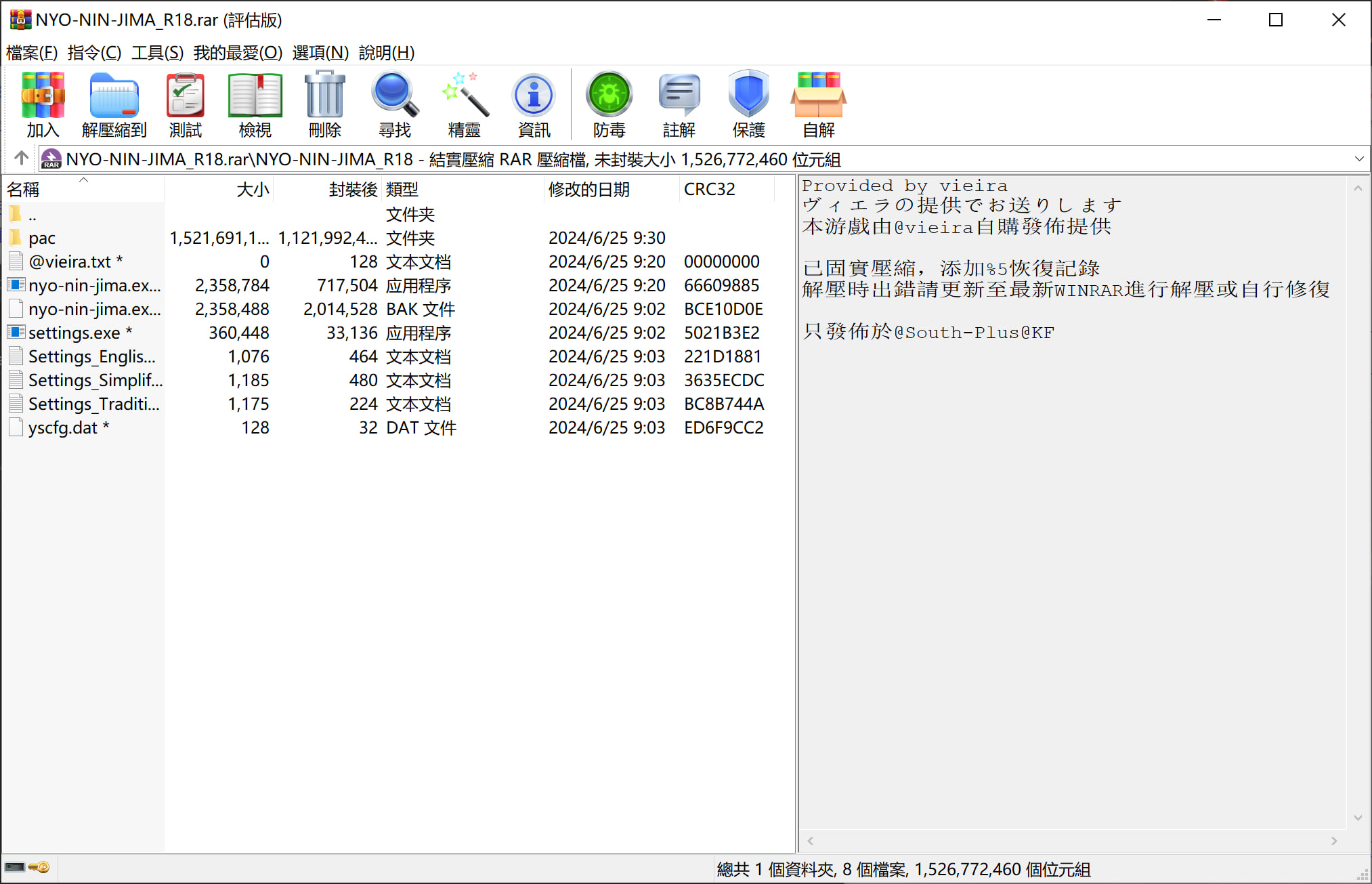
Task: Click the key password icon in status bar
Action: [x=40, y=867]
